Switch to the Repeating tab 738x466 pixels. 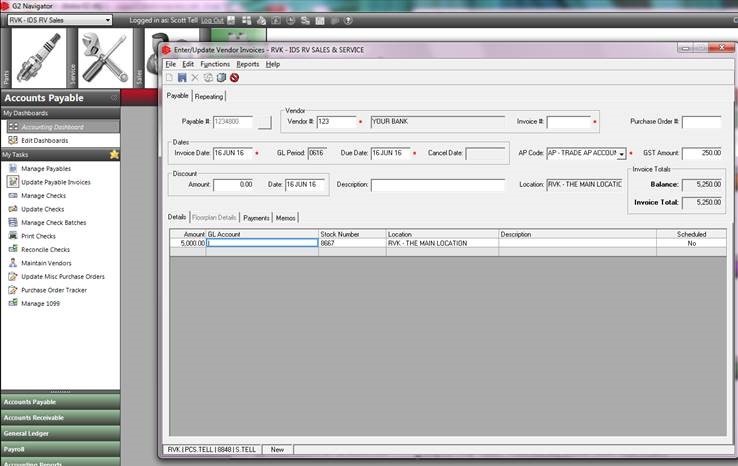pos(209,96)
